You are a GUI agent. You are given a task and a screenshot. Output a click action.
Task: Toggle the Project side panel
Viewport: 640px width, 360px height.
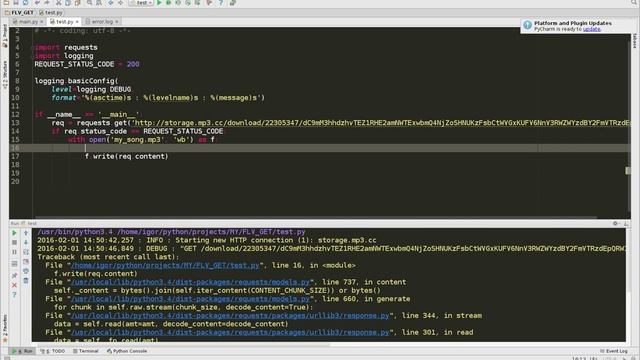(5, 36)
